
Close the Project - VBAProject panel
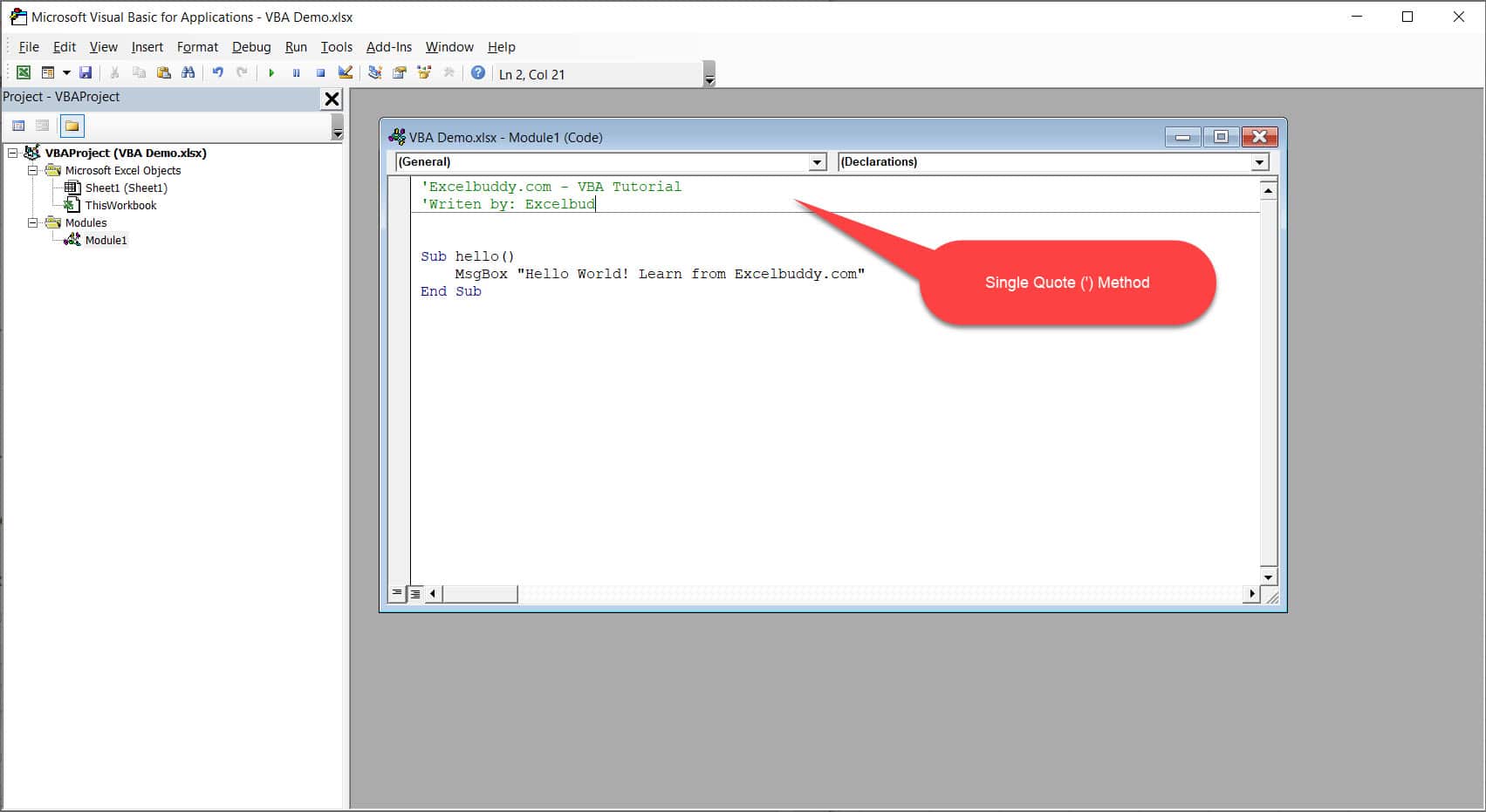click(332, 99)
